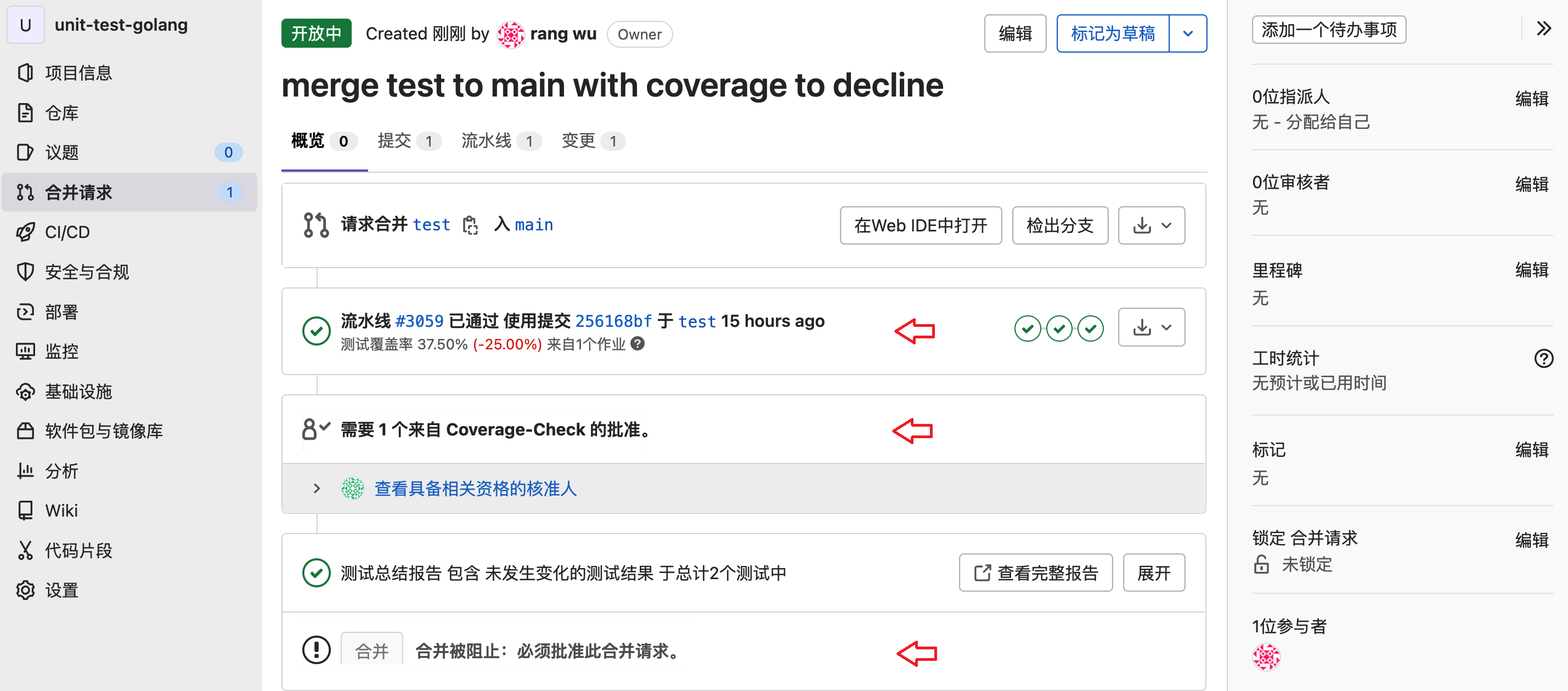Open the 工时统计 help icon
This screenshot has height=691, width=1568.
click(1543, 358)
